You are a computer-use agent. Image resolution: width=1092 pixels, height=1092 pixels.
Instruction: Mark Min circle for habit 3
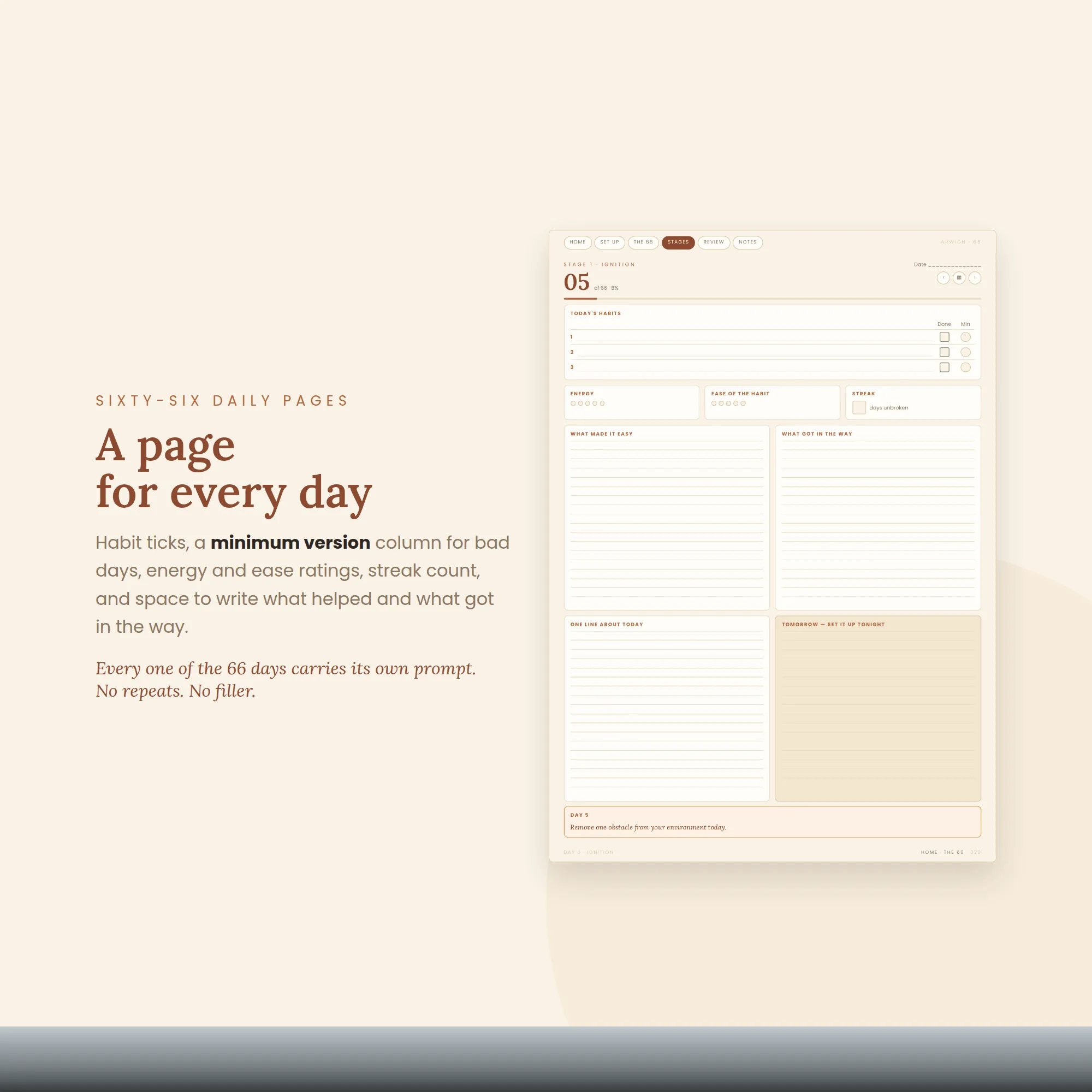tap(965, 367)
